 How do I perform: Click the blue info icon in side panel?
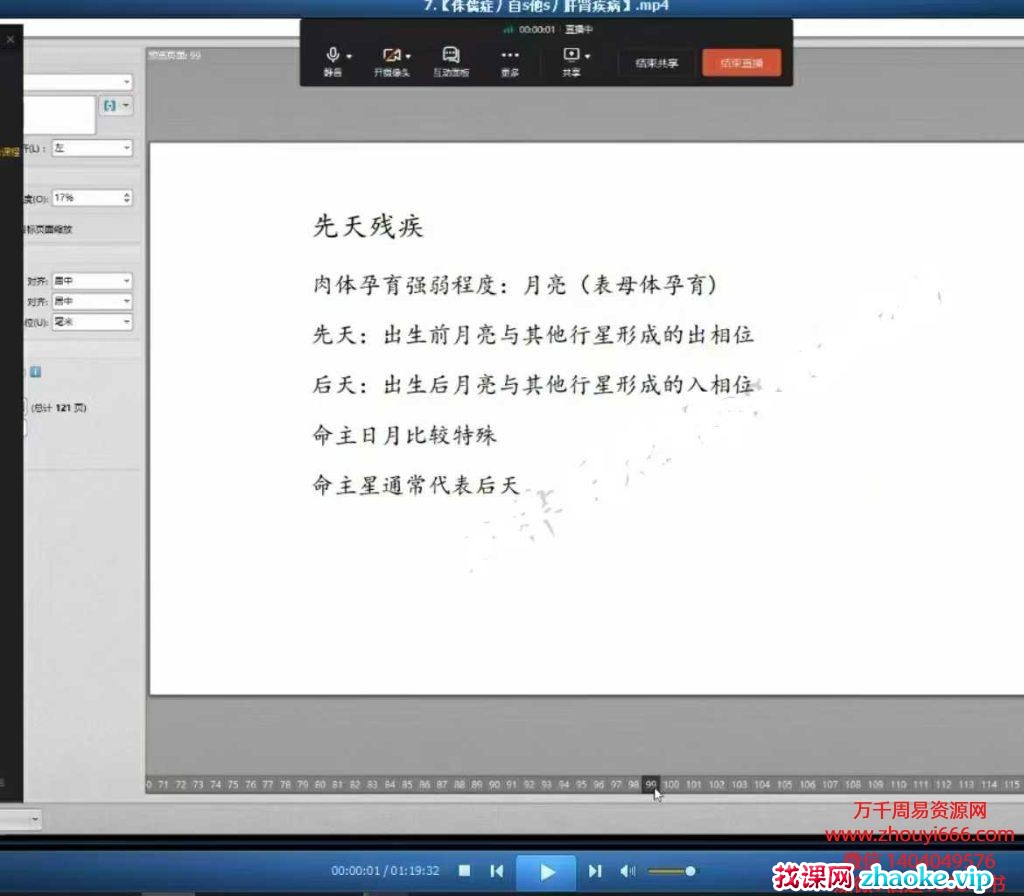click(x=35, y=372)
